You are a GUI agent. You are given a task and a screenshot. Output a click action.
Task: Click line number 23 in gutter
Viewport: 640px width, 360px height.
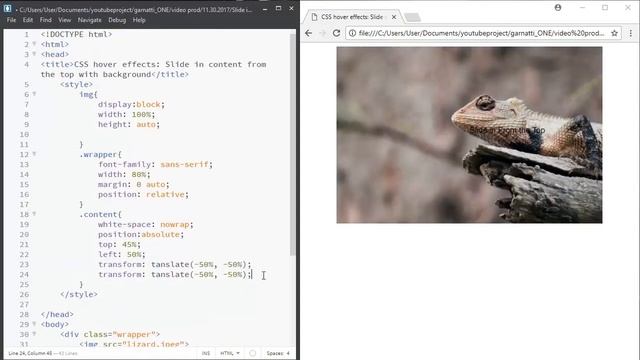tap(24, 264)
